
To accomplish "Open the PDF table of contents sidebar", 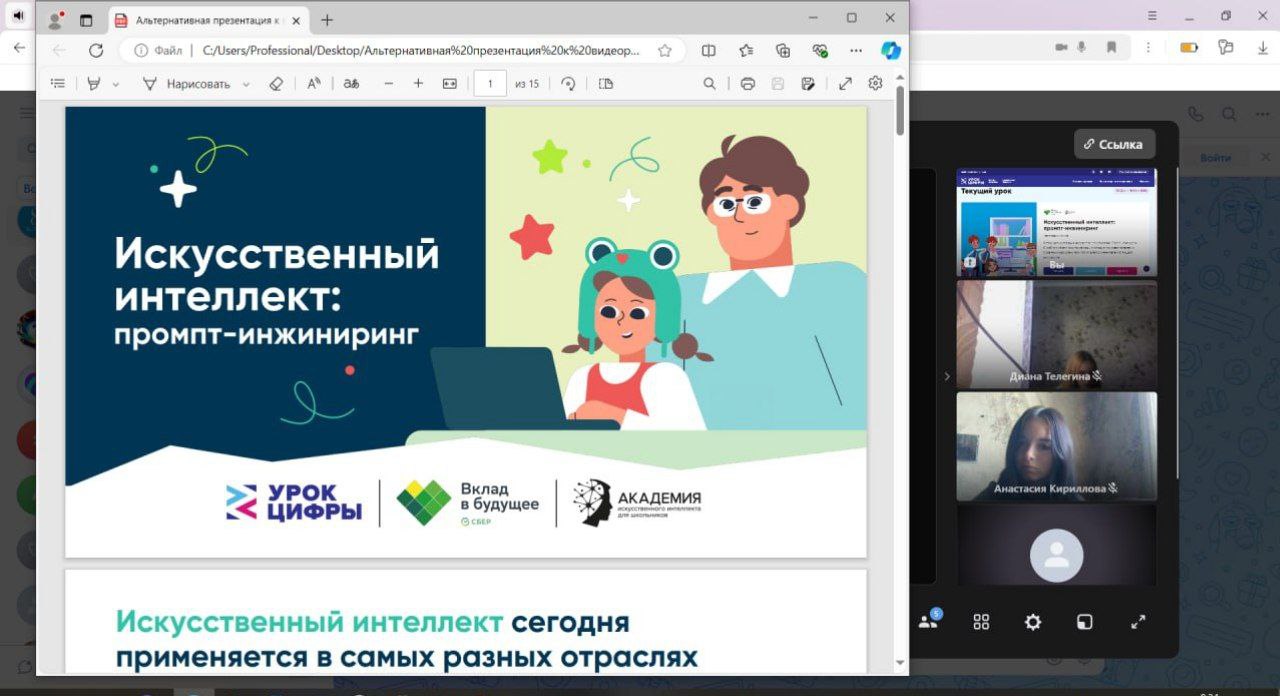I will [x=58, y=84].
